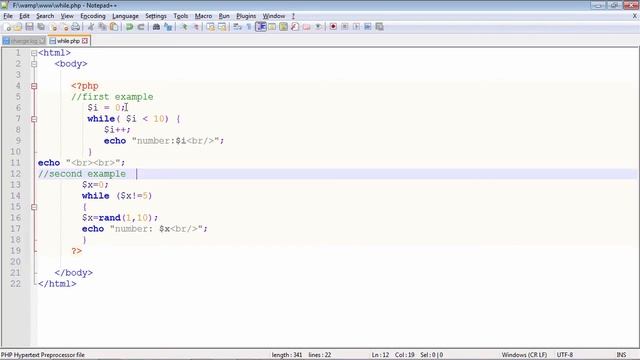Collapse the brace fold on line 15
This screenshot has height=360, width=640.
tap(34, 207)
